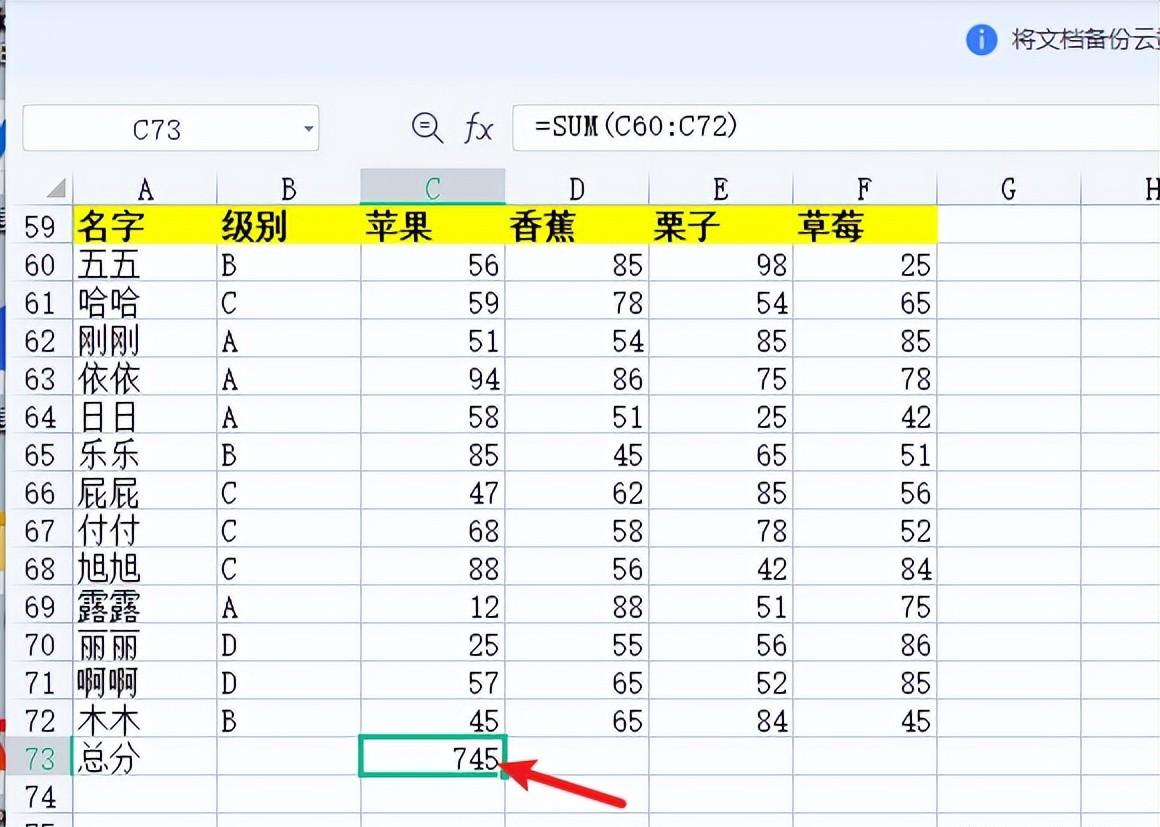The width and height of the screenshot is (1160, 827).
Task: Click the 将文档备份云 notification text
Action: click(1085, 38)
